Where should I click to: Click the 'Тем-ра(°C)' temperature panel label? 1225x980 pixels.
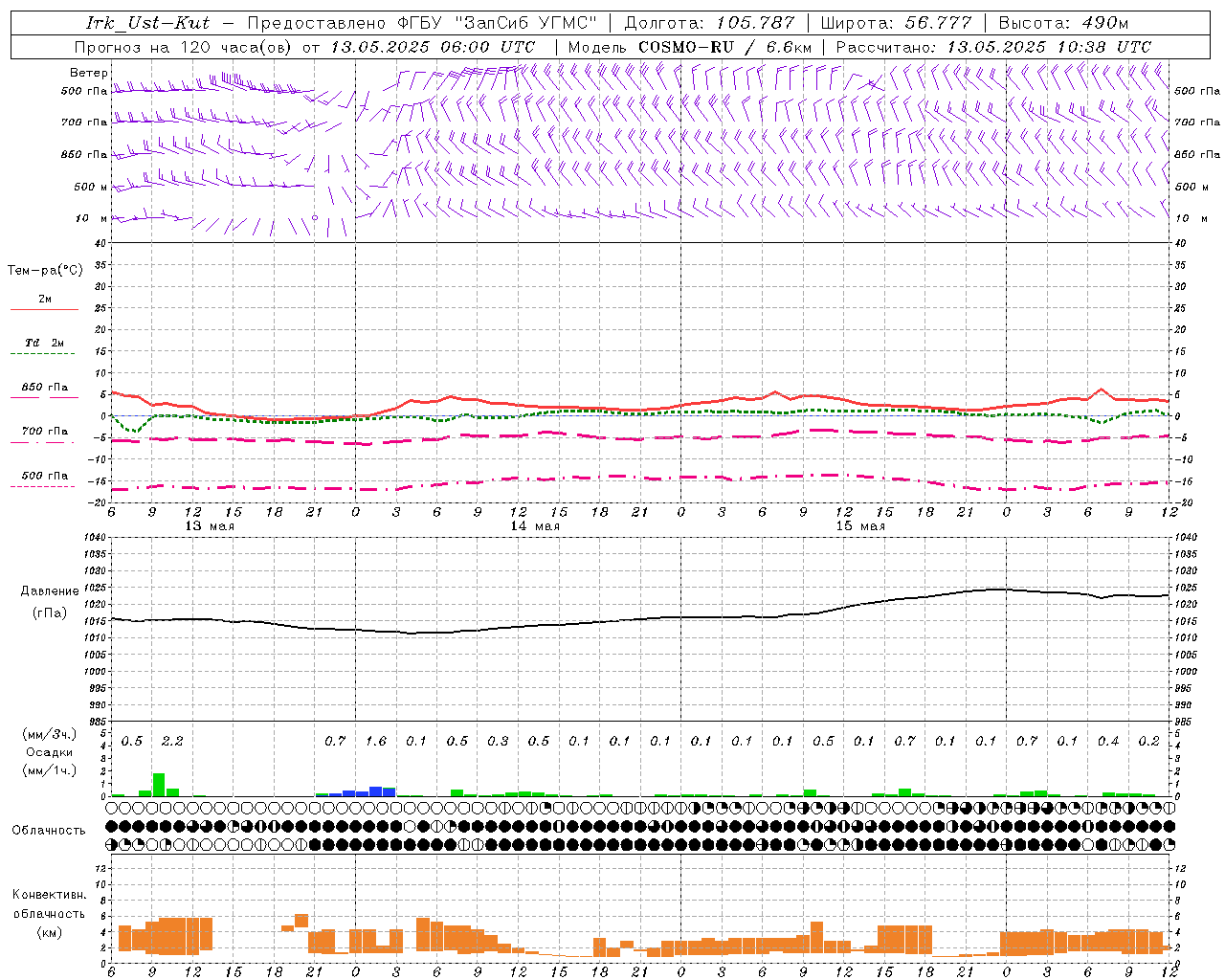coord(45,271)
